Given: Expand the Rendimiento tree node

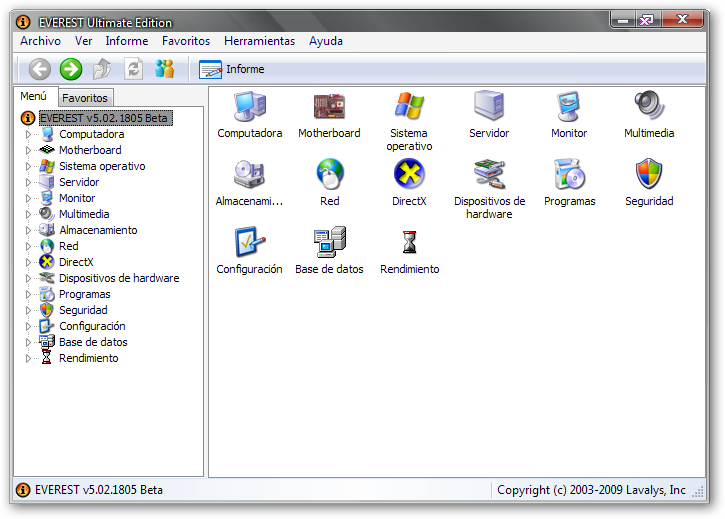Looking at the screenshot, I should (x=28, y=358).
